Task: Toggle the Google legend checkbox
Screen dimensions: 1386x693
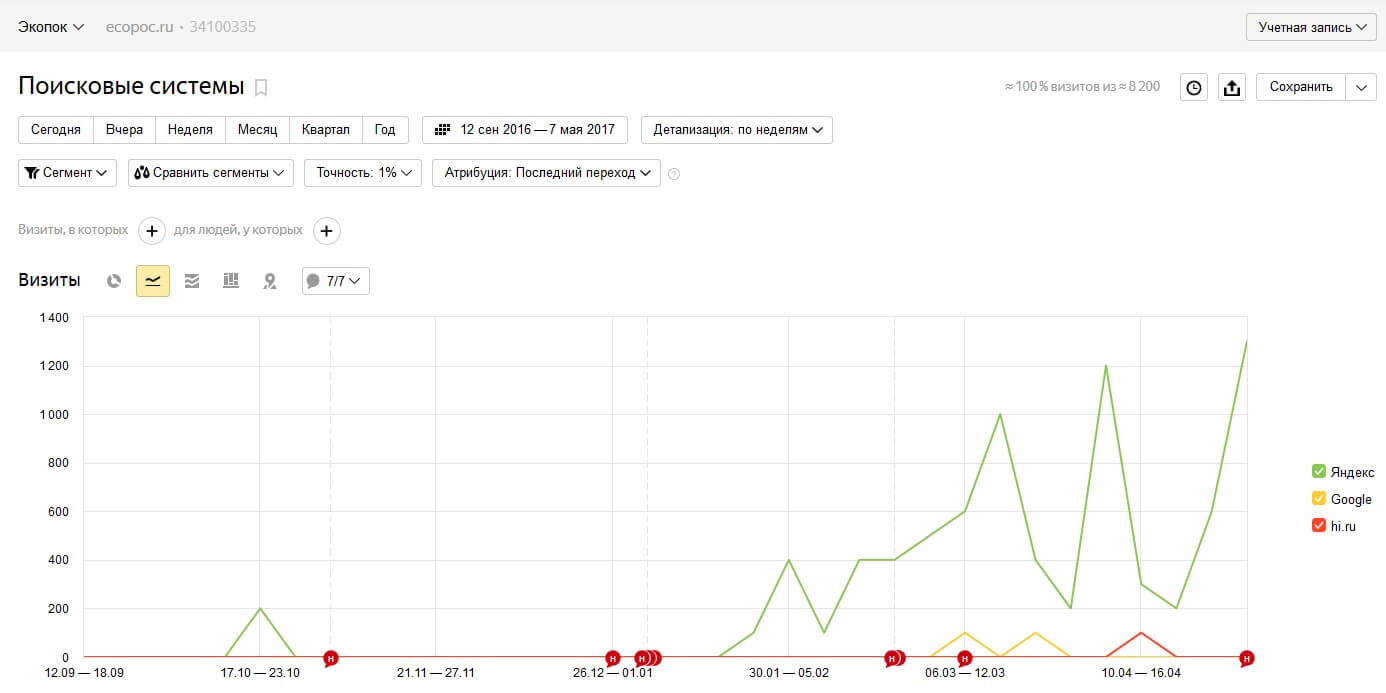Action: [x=1319, y=499]
